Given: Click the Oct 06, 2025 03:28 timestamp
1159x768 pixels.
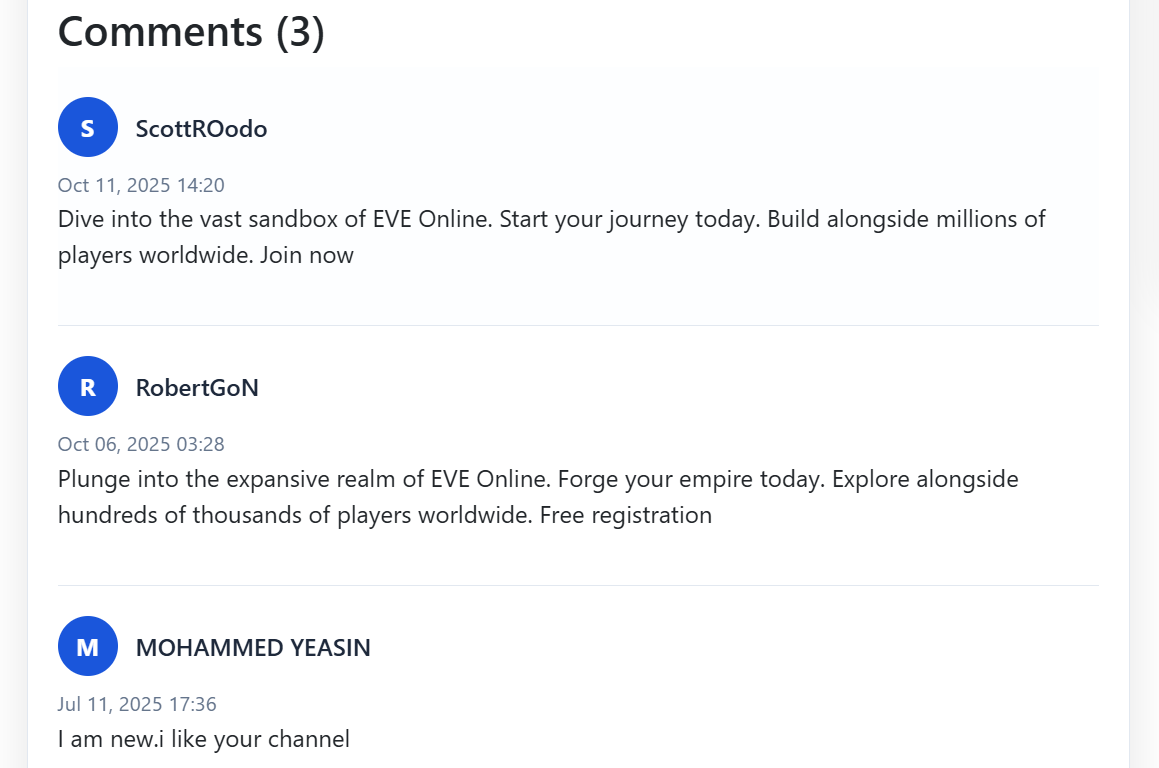Looking at the screenshot, I should click(141, 444).
